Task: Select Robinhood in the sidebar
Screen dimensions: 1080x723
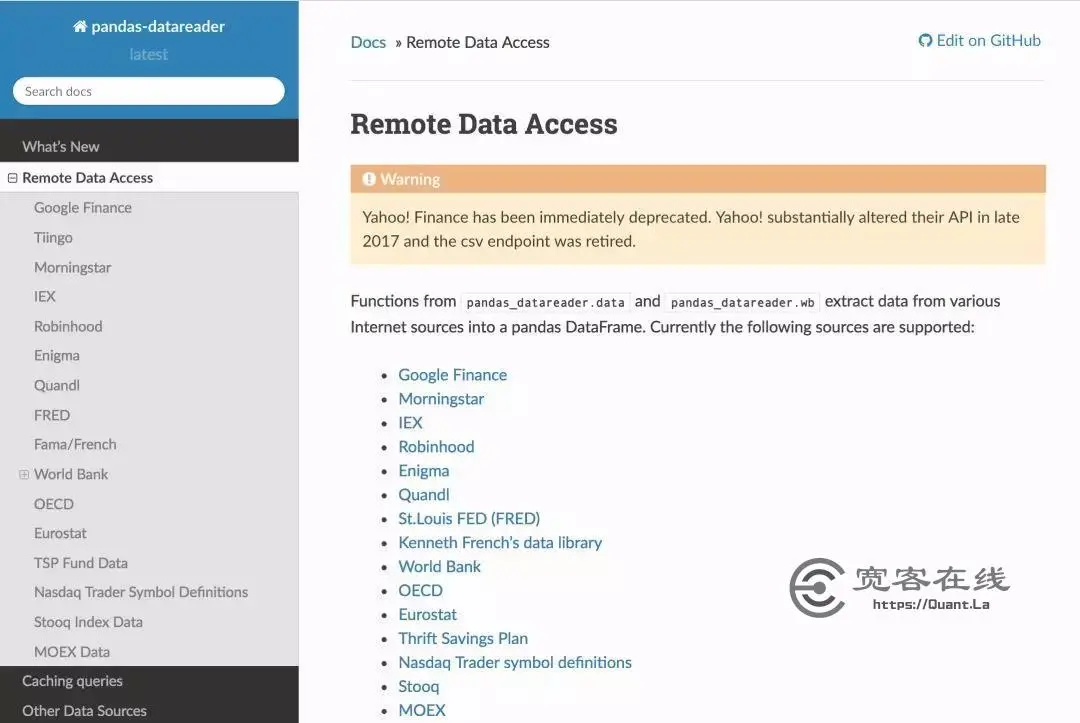Action: [68, 326]
